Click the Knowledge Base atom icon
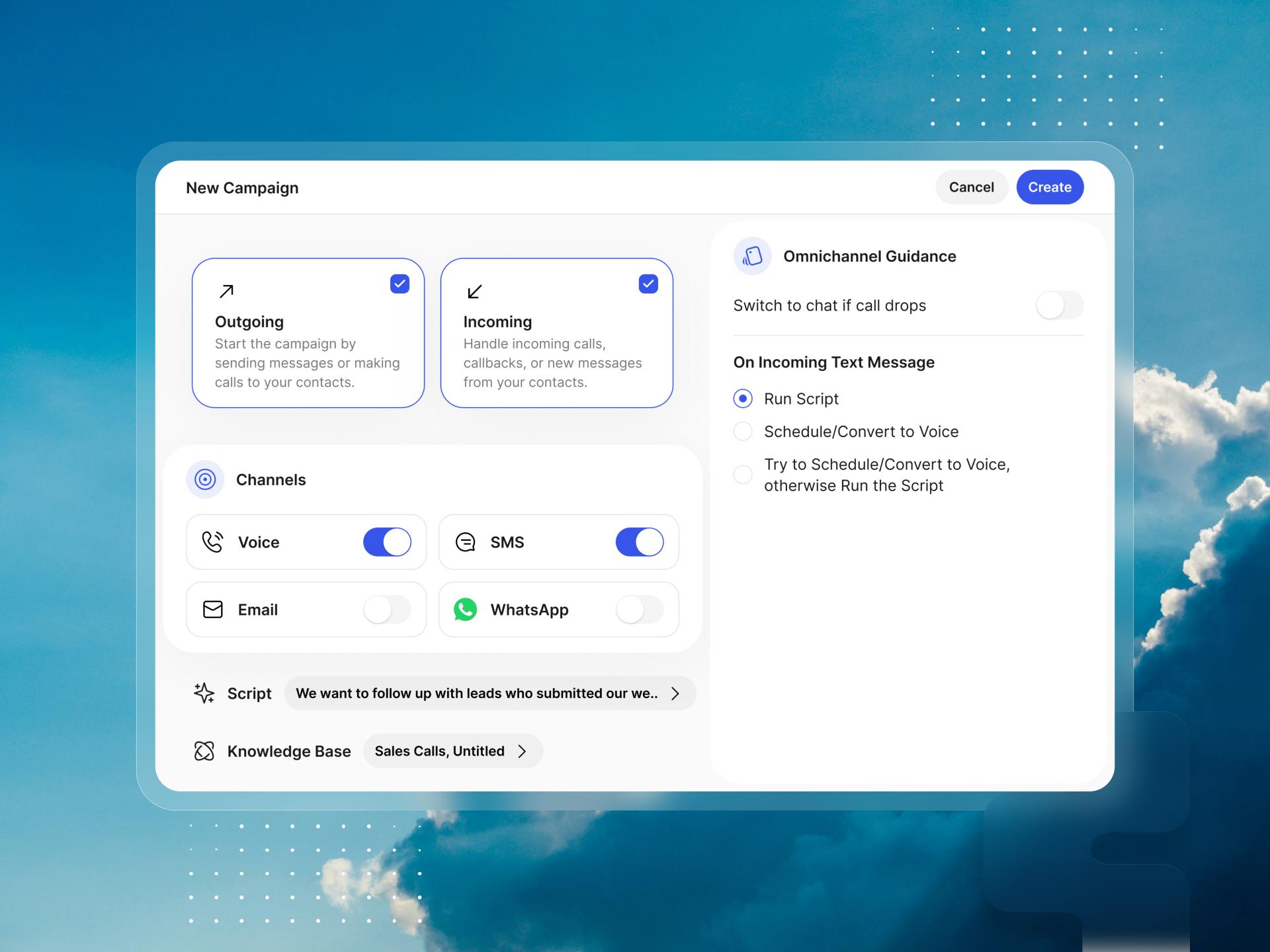The height and width of the screenshot is (952, 1270). click(x=204, y=751)
